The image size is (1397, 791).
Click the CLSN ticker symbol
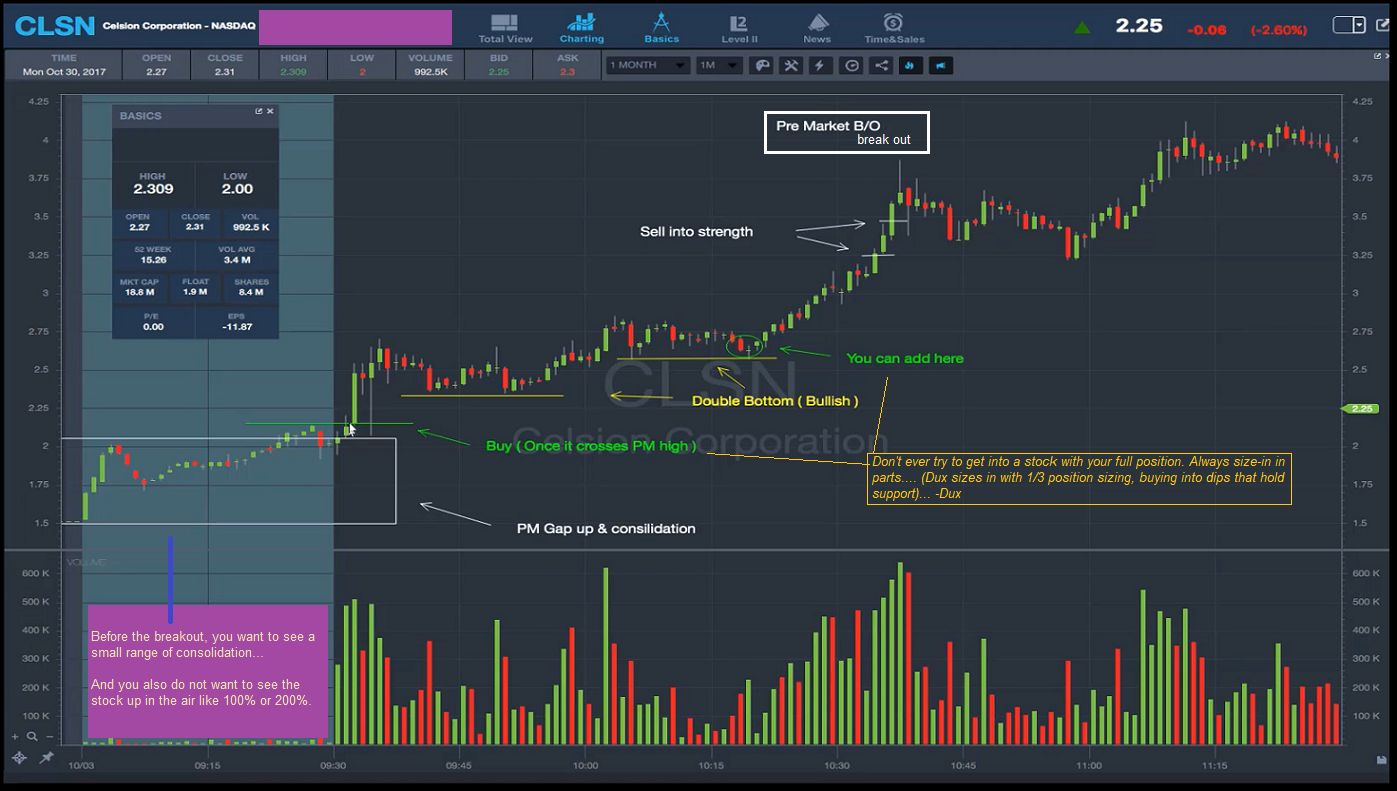coord(55,26)
